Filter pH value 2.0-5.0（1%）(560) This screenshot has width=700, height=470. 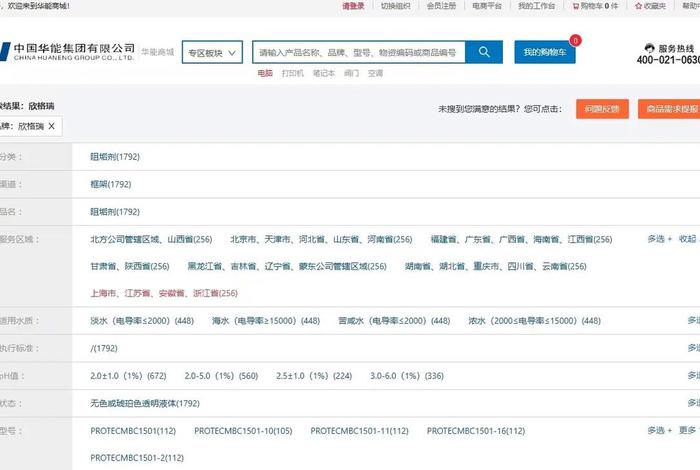221,376
